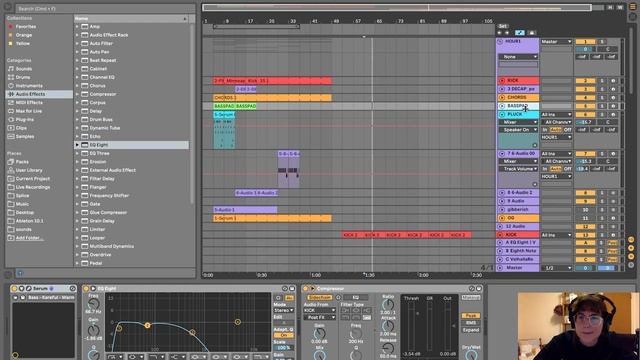640x360 pixels.
Task: Enable the Sidechain toggle in Compressor
Action: point(320,298)
